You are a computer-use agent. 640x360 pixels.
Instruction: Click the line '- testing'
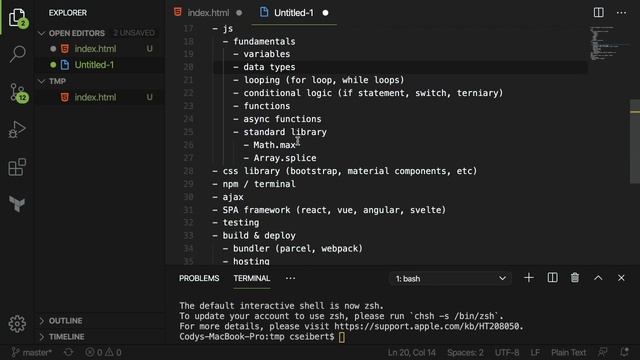click(x=236, y=223)
